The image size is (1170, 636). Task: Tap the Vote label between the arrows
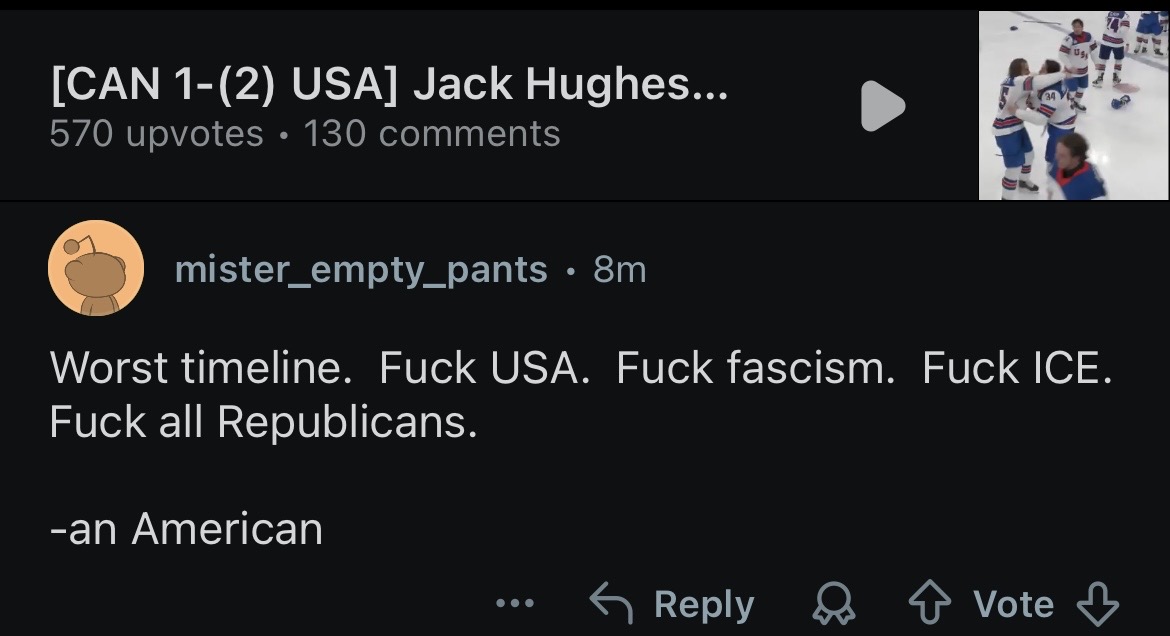point(1013,603)
